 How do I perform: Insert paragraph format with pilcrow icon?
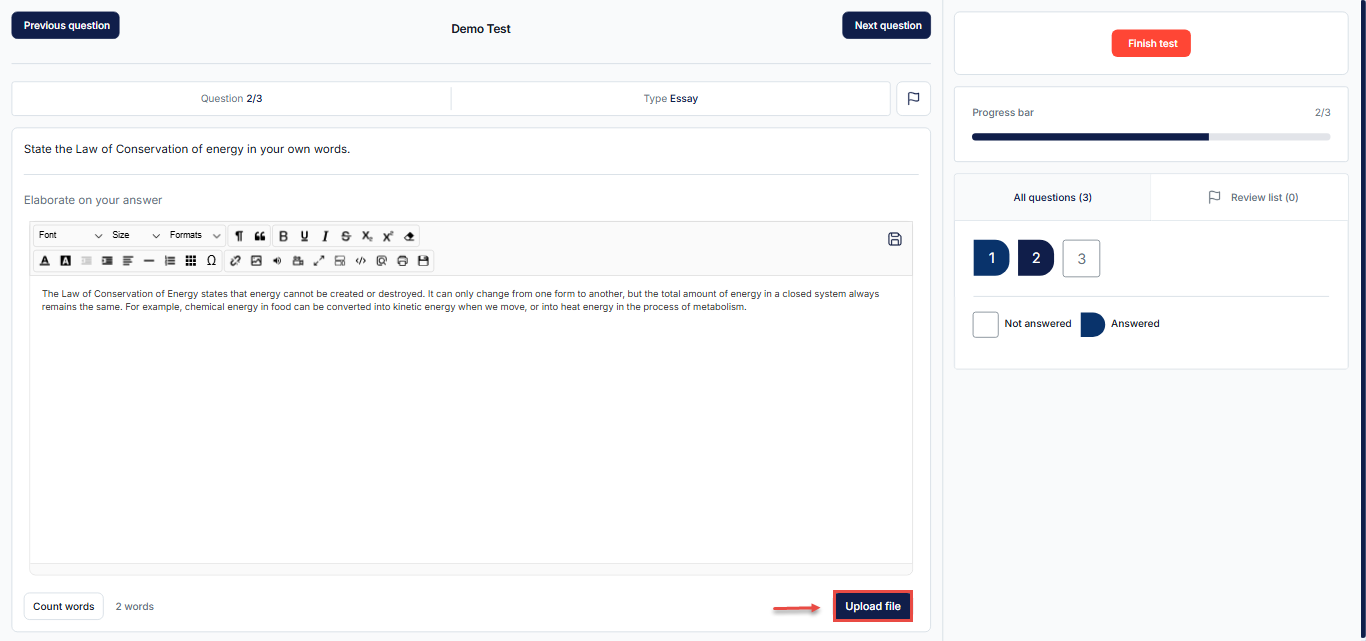point(239,236)
